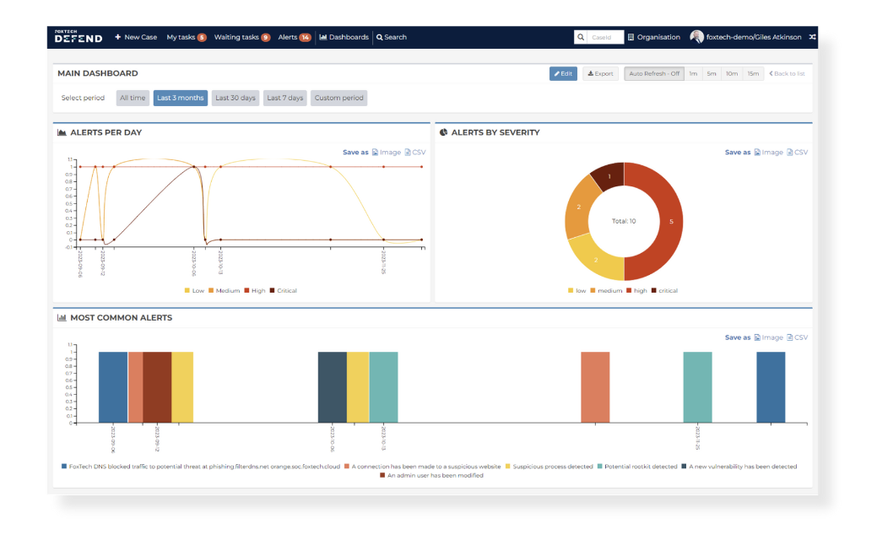Click the Alerts Per Day chart icon
This screenshot has width=877, height=539.
(x=62, y=133)
